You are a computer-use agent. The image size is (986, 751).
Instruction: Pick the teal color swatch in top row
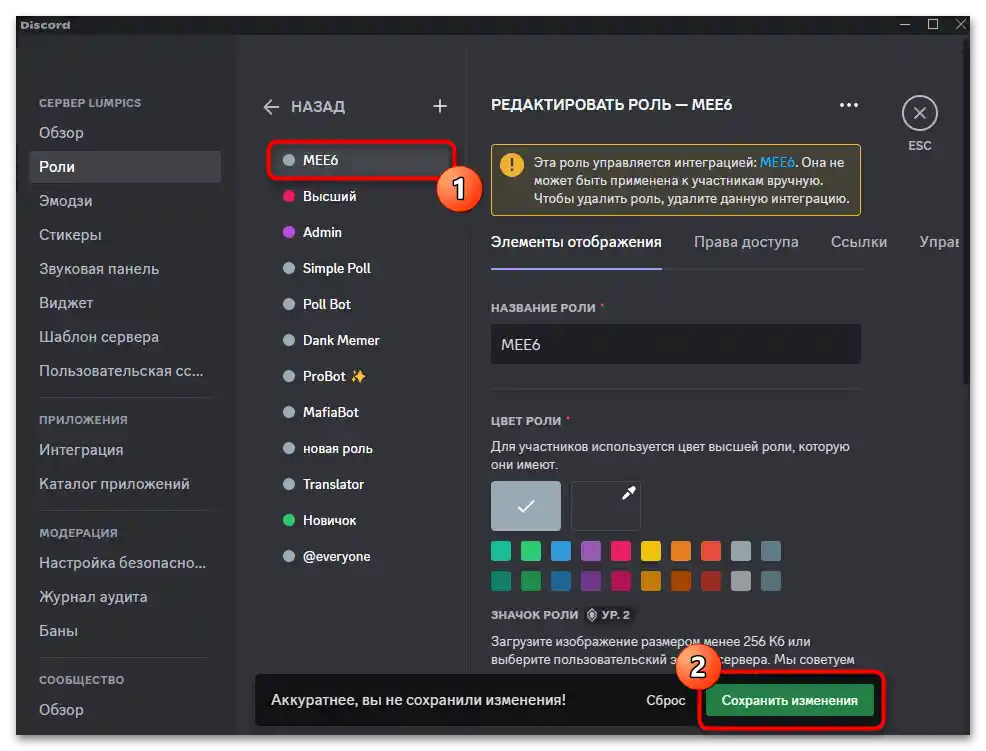[501, 551]
